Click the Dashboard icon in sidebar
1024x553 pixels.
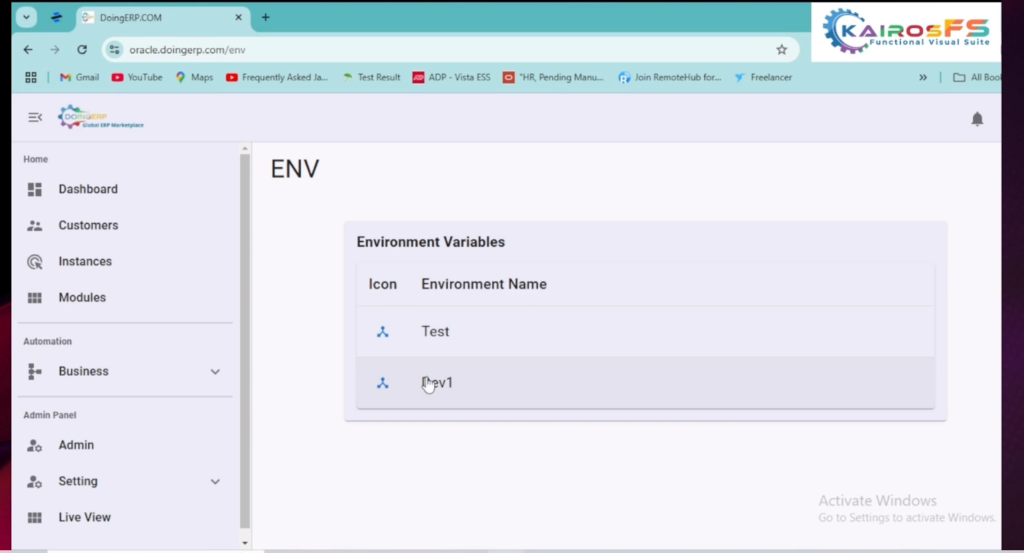click(35, 189)
